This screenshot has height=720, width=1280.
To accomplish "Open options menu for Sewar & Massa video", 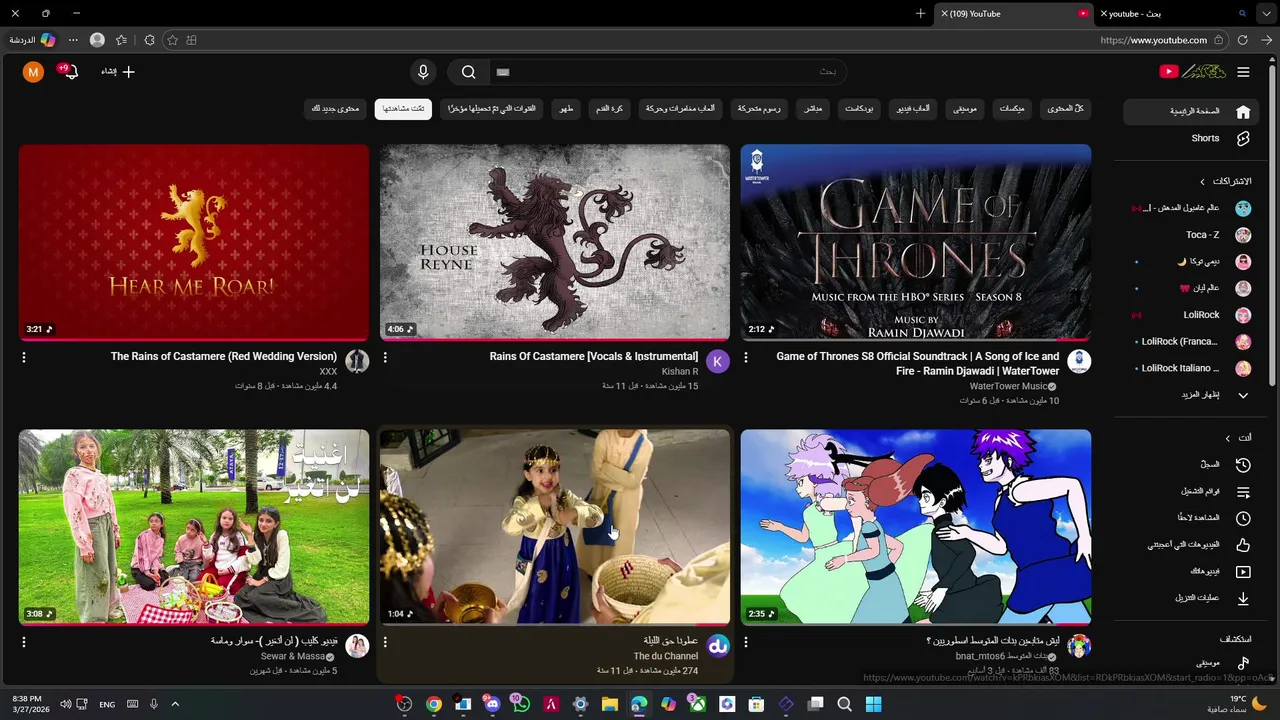I will point(24,642).
